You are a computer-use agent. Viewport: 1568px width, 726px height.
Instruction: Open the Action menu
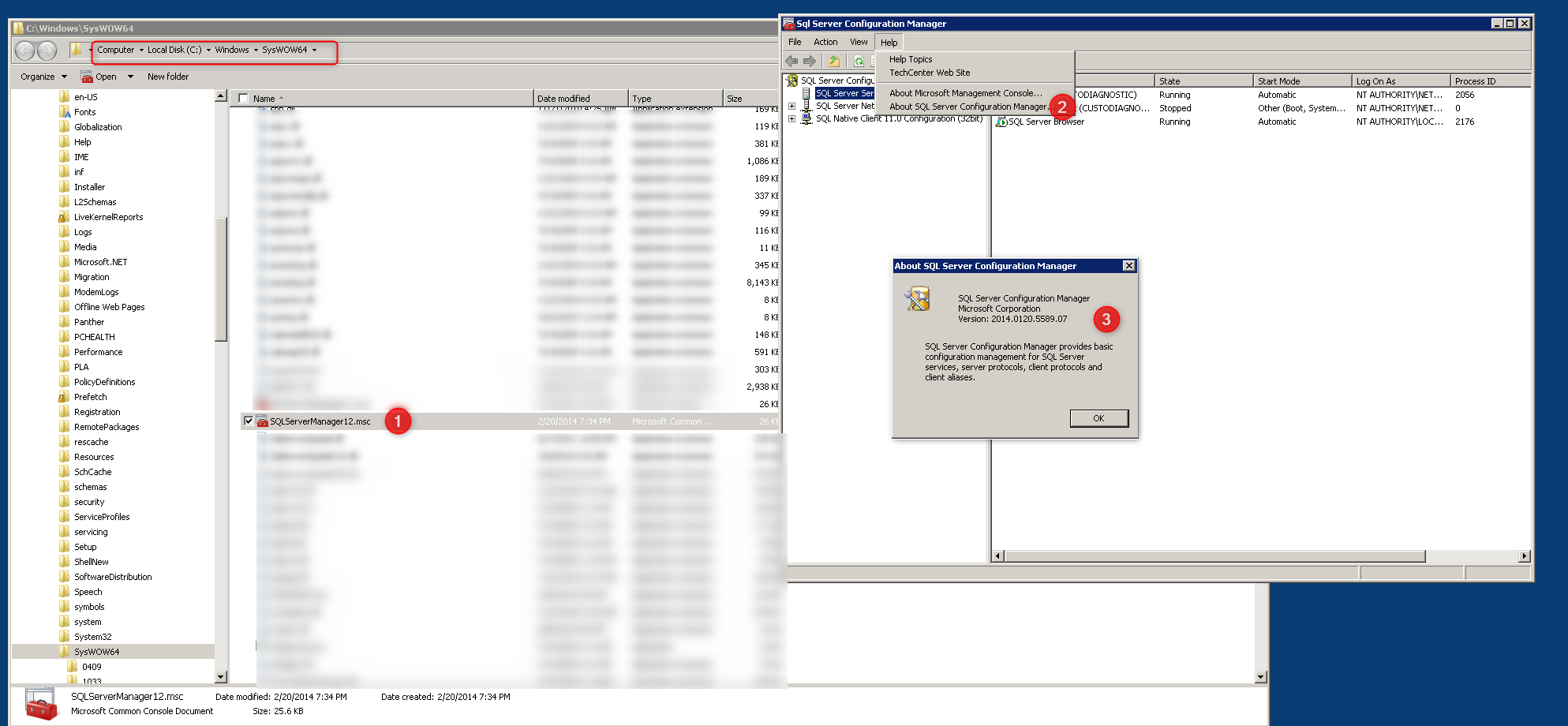(x=825, y=42)
